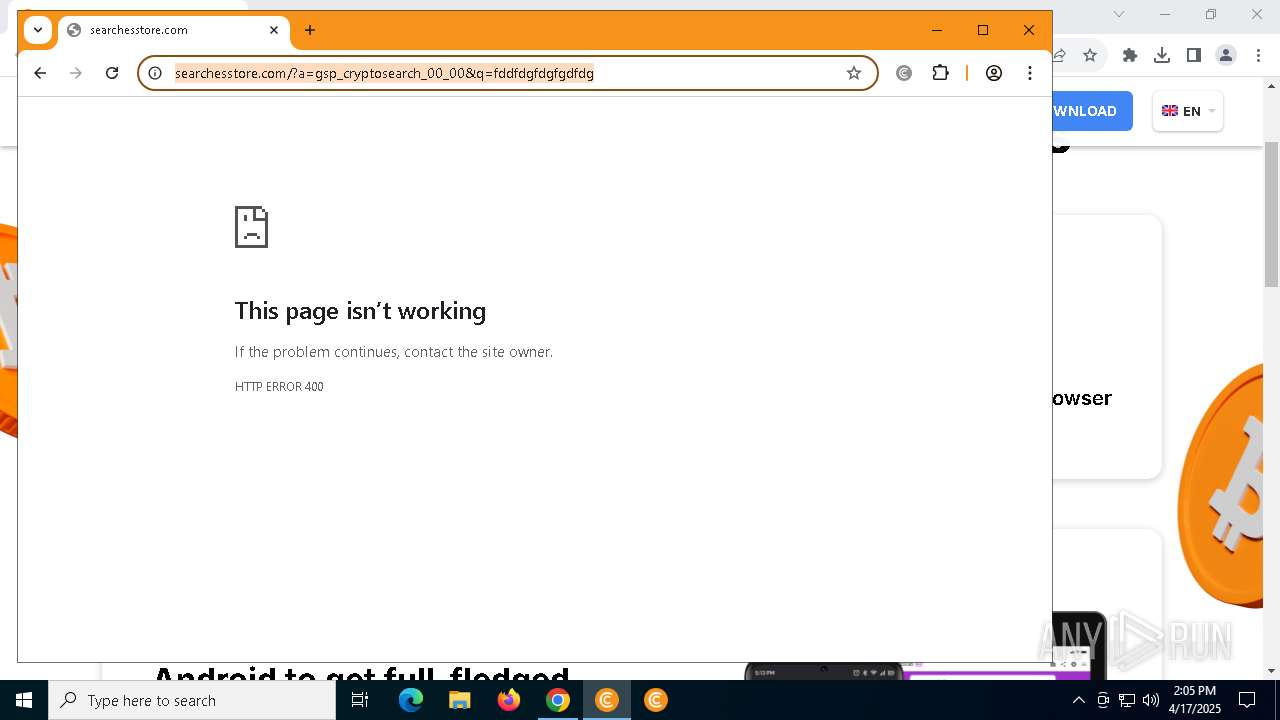Open the tab search chevron in the background Chrome window

[1119, 14]
